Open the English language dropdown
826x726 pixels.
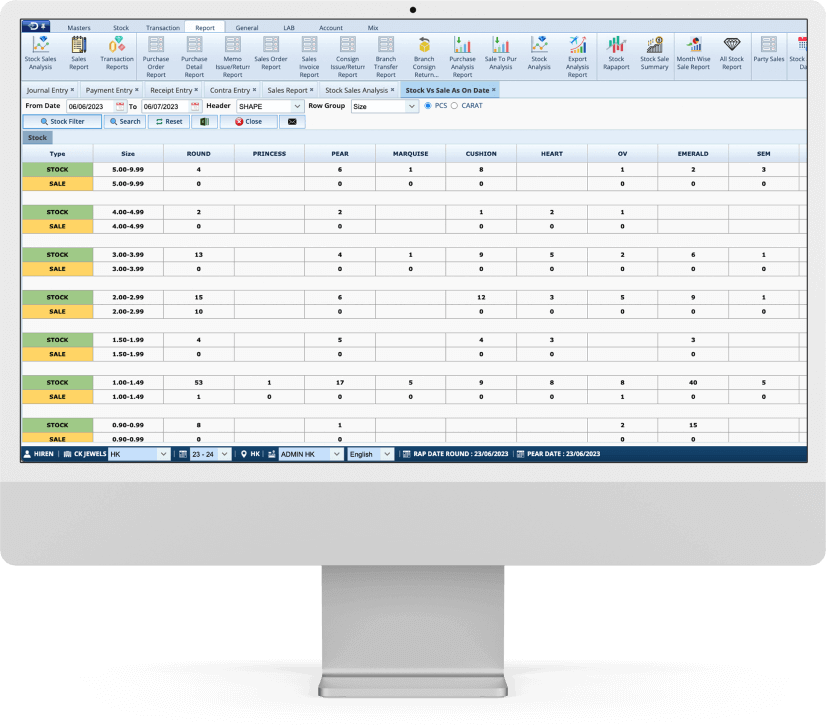(387, 454)
